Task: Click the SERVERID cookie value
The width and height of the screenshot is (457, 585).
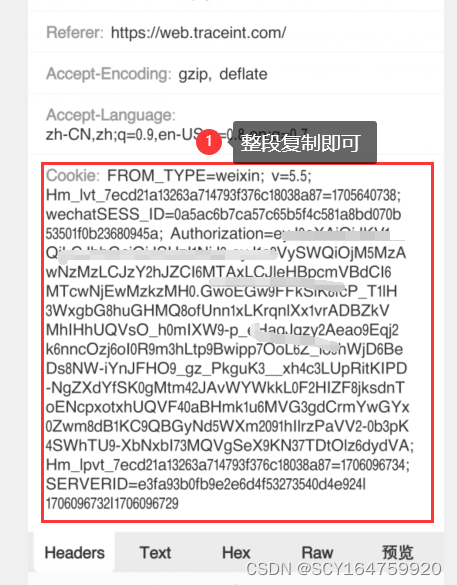Action: click(206, 484)
